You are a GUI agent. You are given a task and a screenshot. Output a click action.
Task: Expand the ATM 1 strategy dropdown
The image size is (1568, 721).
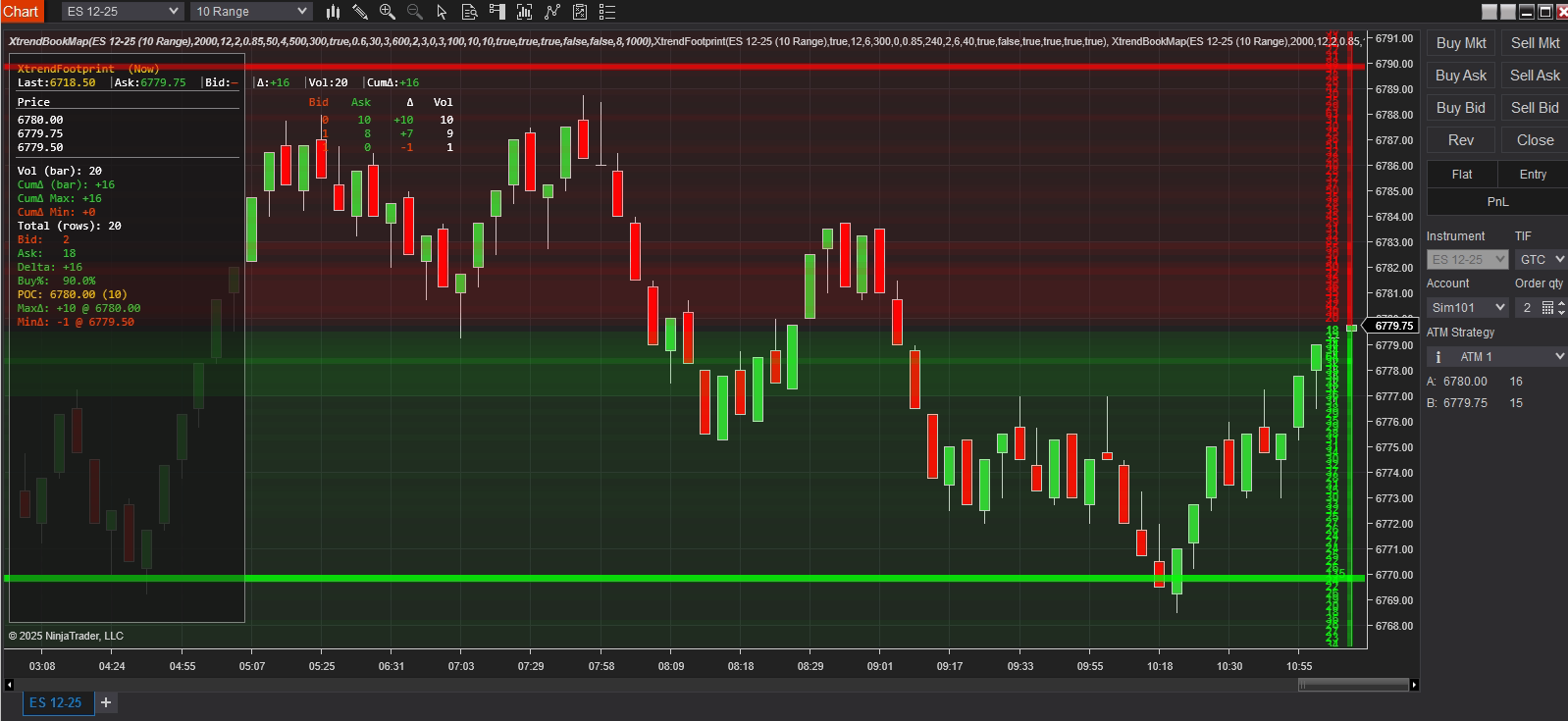tap(1496, 357)
